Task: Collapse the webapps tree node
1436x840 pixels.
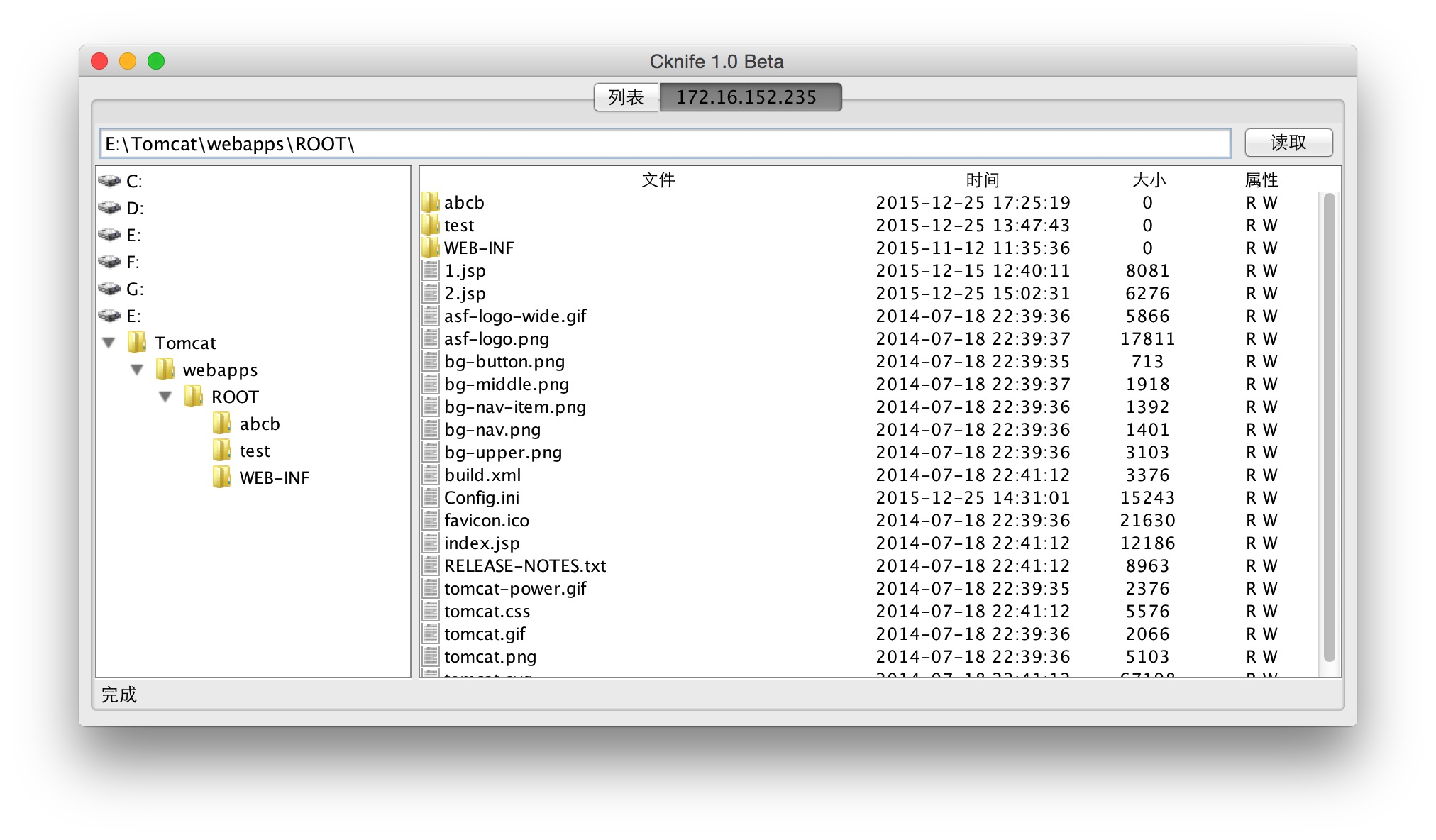Action: (x=137, y=370)
